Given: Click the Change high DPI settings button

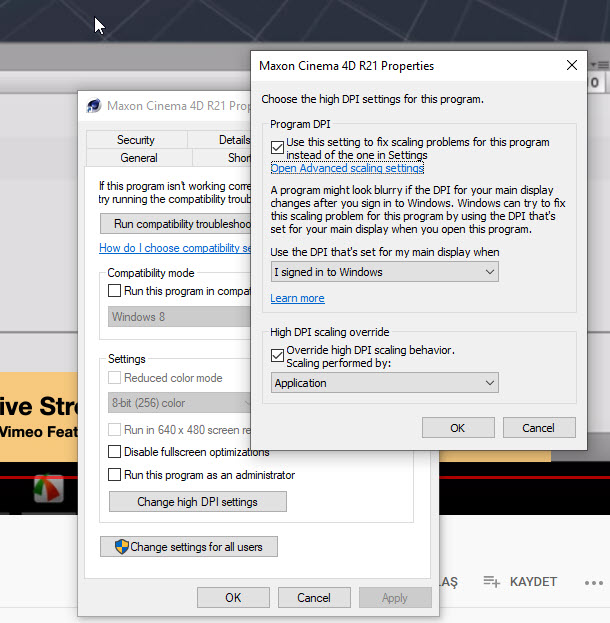Looking at the screenshot, I should [x=198, y=501].
